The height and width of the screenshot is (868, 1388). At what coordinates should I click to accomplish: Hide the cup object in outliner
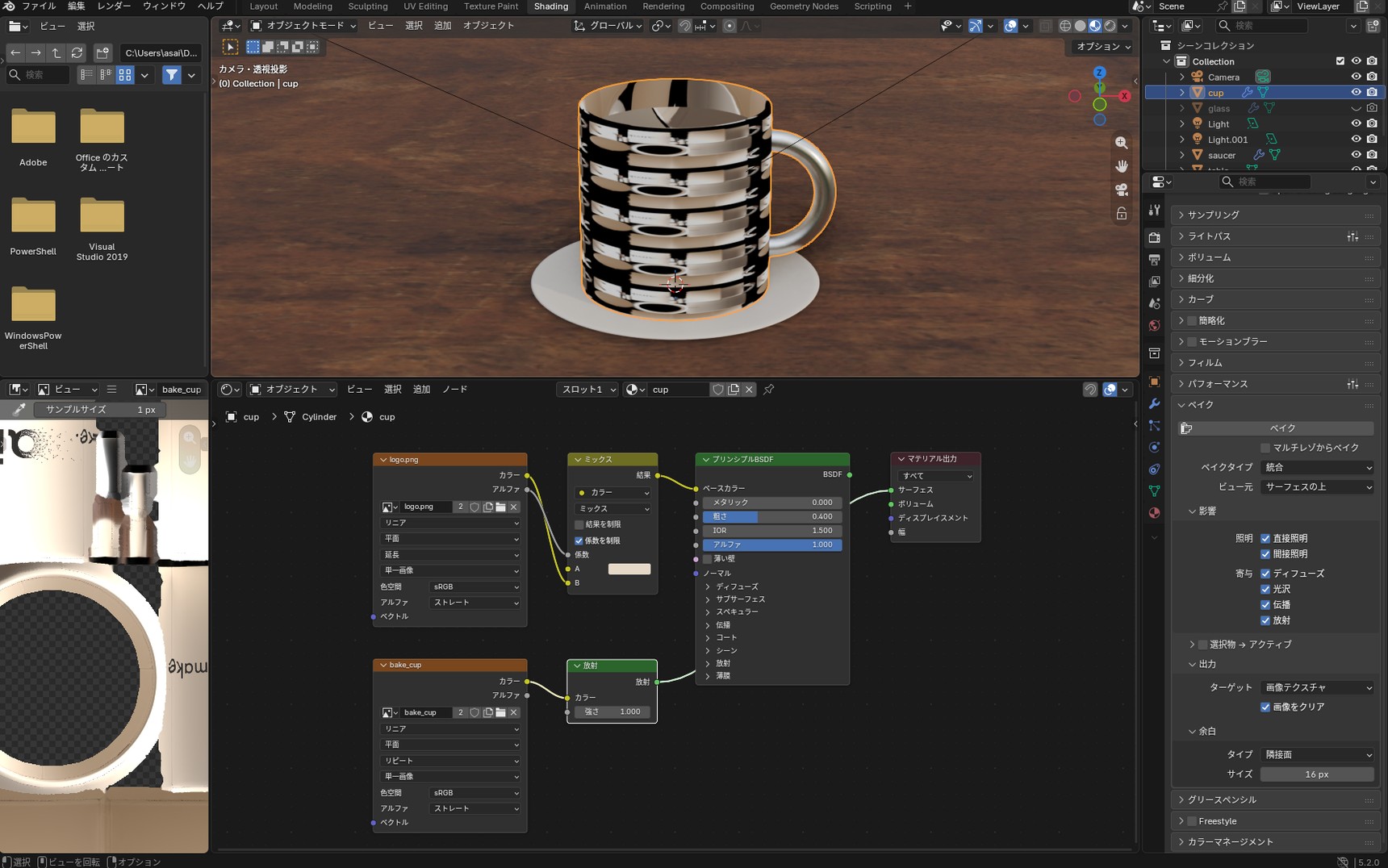coord(1356,93)
